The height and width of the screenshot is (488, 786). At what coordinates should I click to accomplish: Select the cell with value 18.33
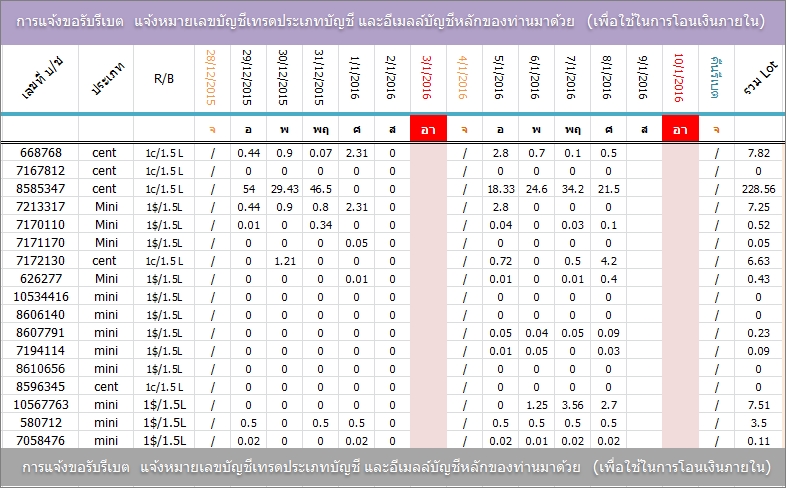[500, 189]
